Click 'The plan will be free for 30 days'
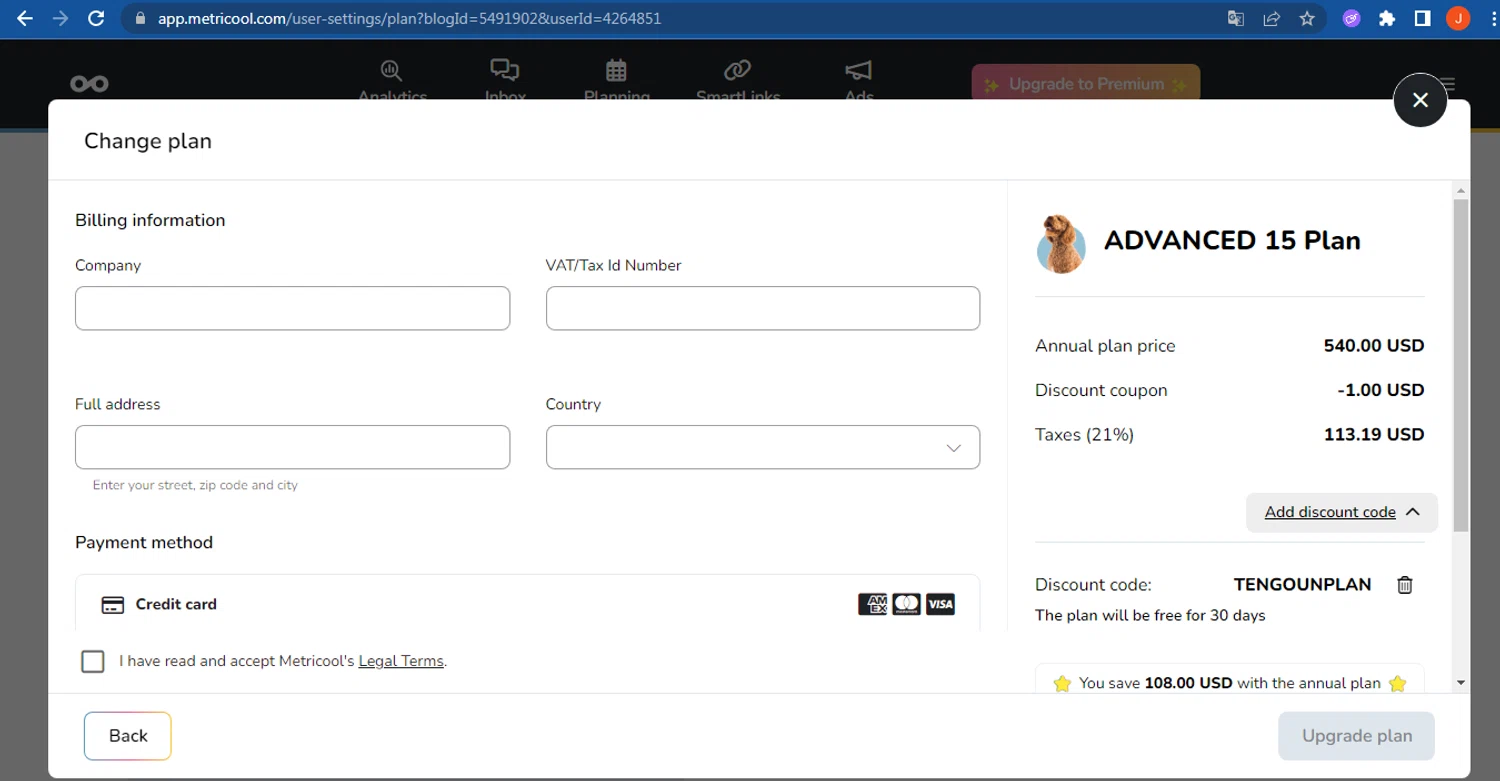The image size is (1500, 781). (x=1150, y=615)
